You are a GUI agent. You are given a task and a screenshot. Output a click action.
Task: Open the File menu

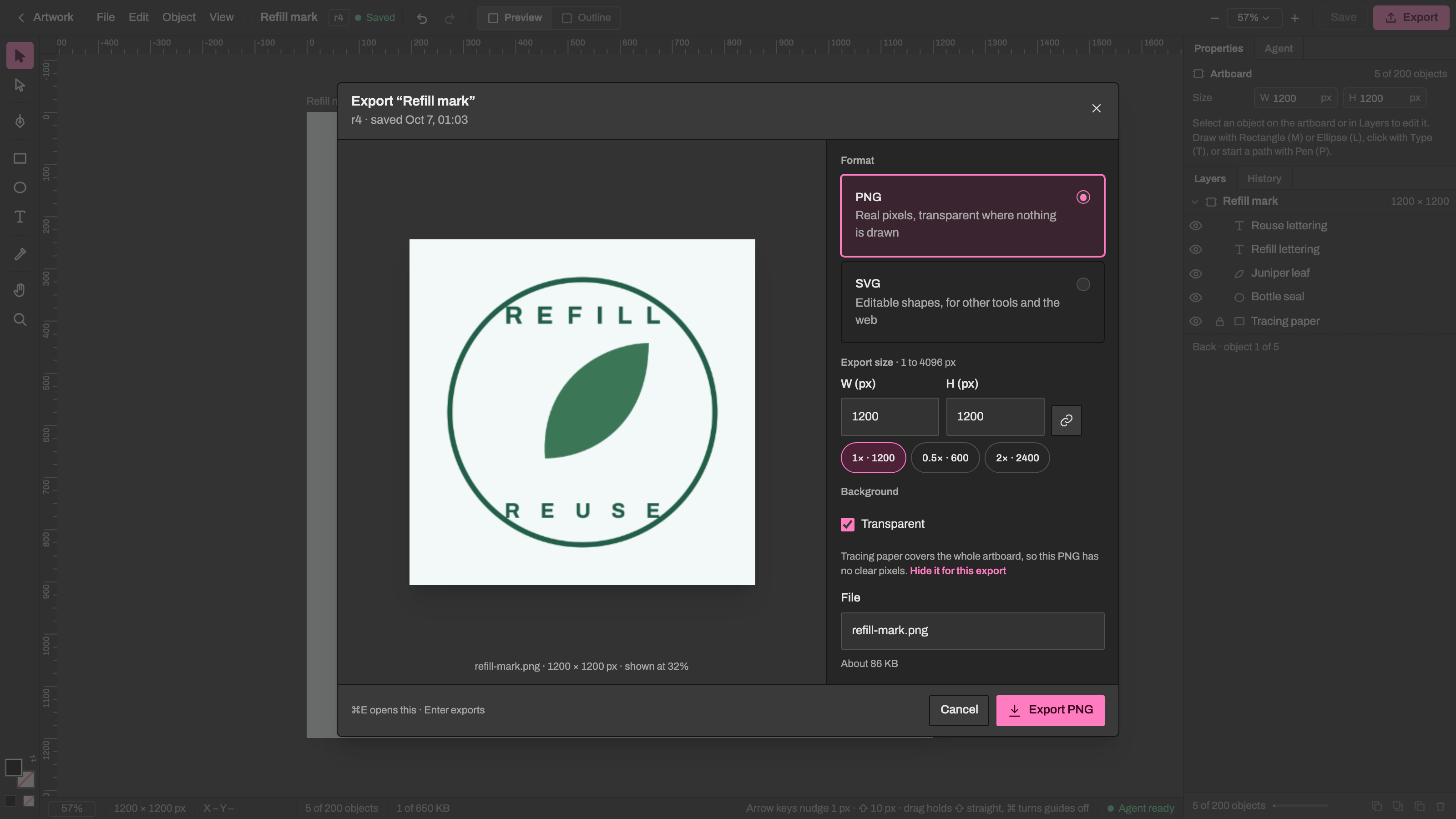pyautogui.click(x=106, y=18)
